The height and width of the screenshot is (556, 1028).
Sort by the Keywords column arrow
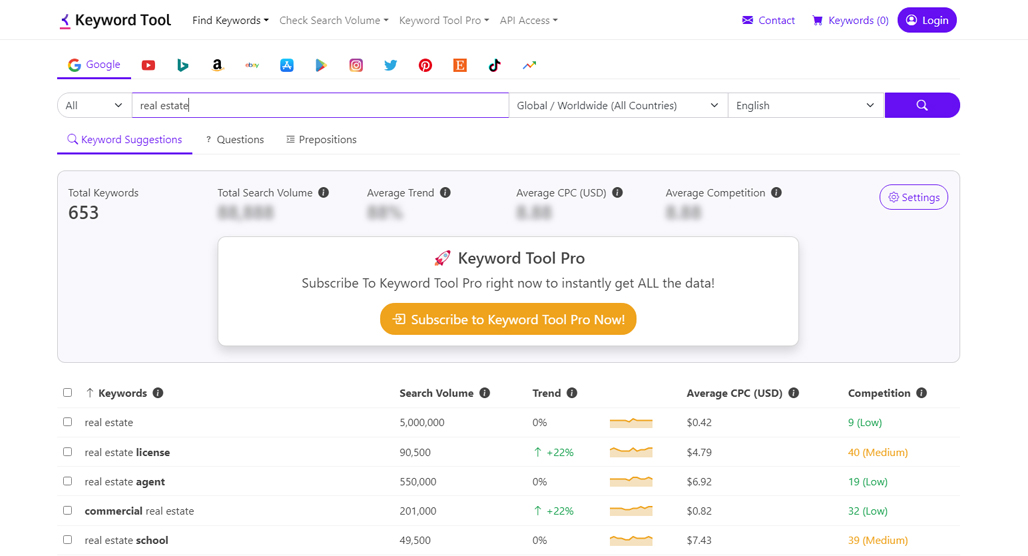click(90, 393)
